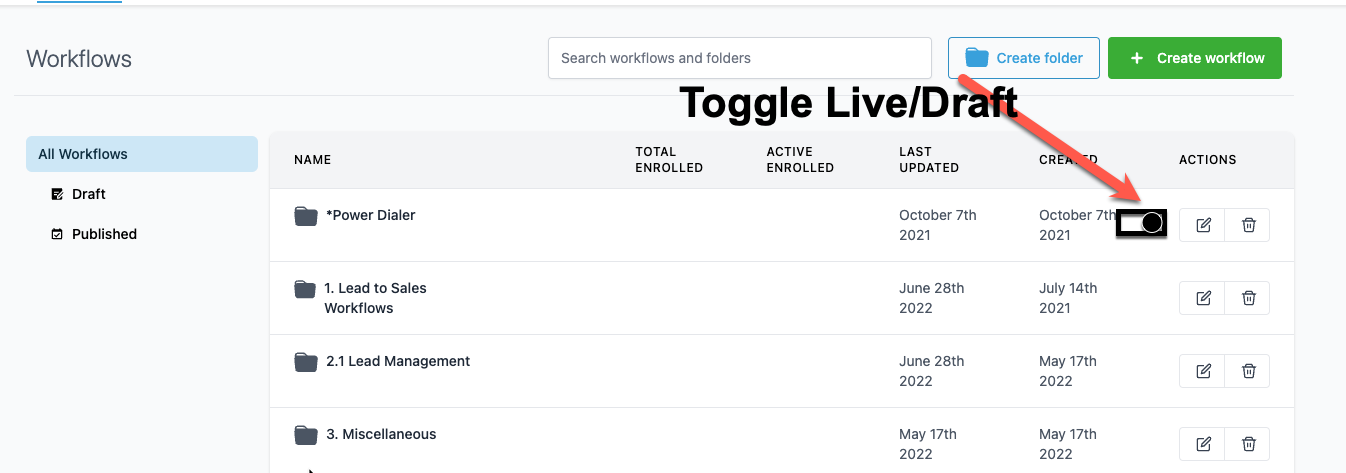Click trash icon for 2.1 Lead Management
This screenshot has width=1346, height=473.
(x=1249, y=371)
